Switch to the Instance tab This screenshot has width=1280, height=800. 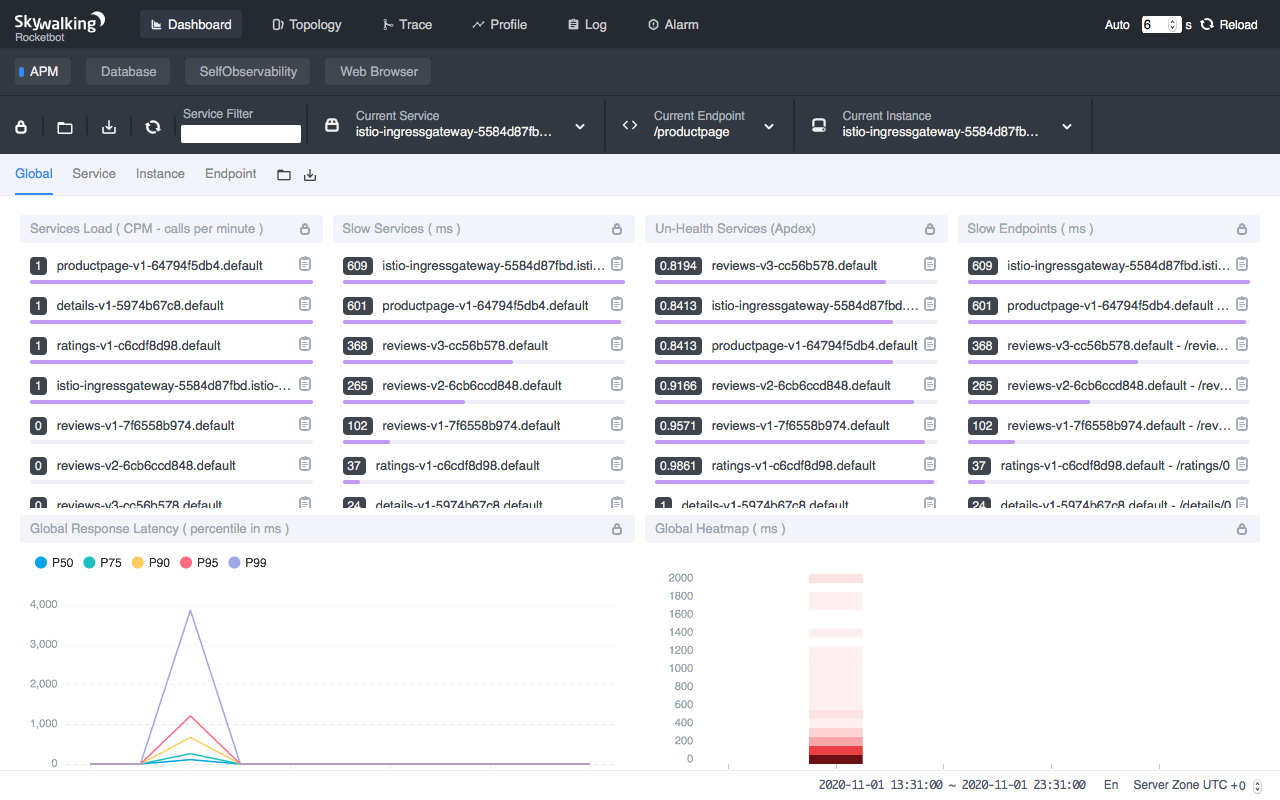160,174
